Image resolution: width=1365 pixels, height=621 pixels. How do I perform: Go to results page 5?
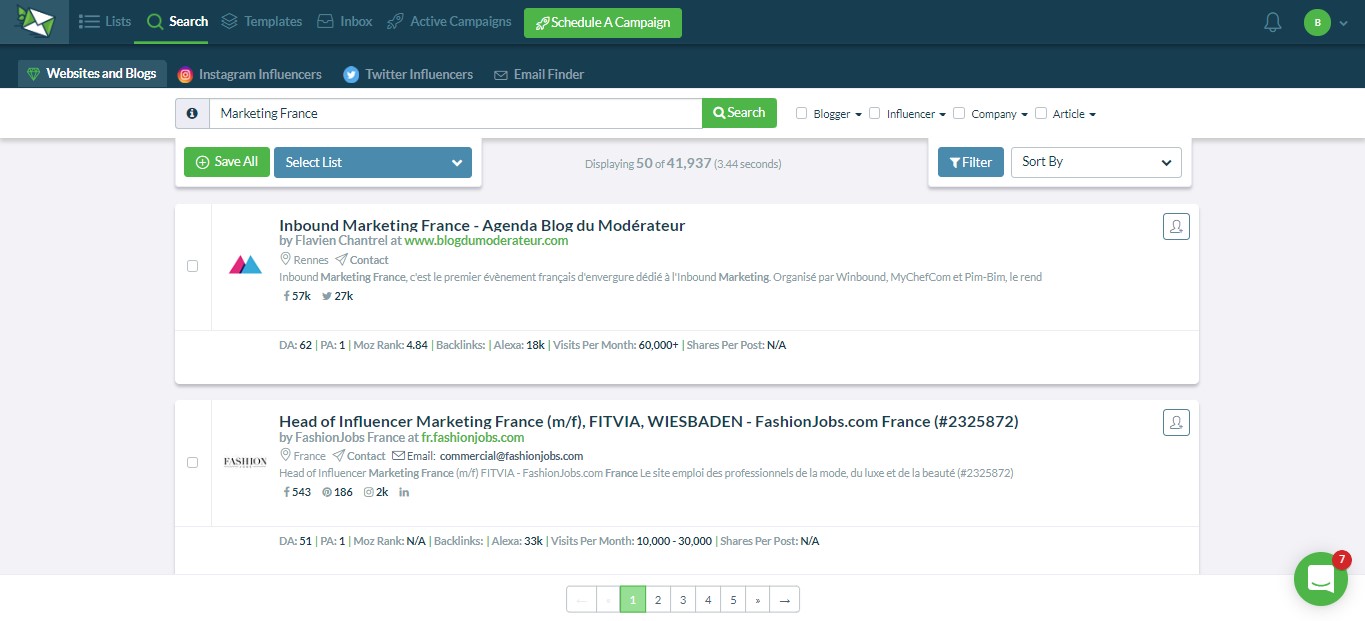click(733, 600)
